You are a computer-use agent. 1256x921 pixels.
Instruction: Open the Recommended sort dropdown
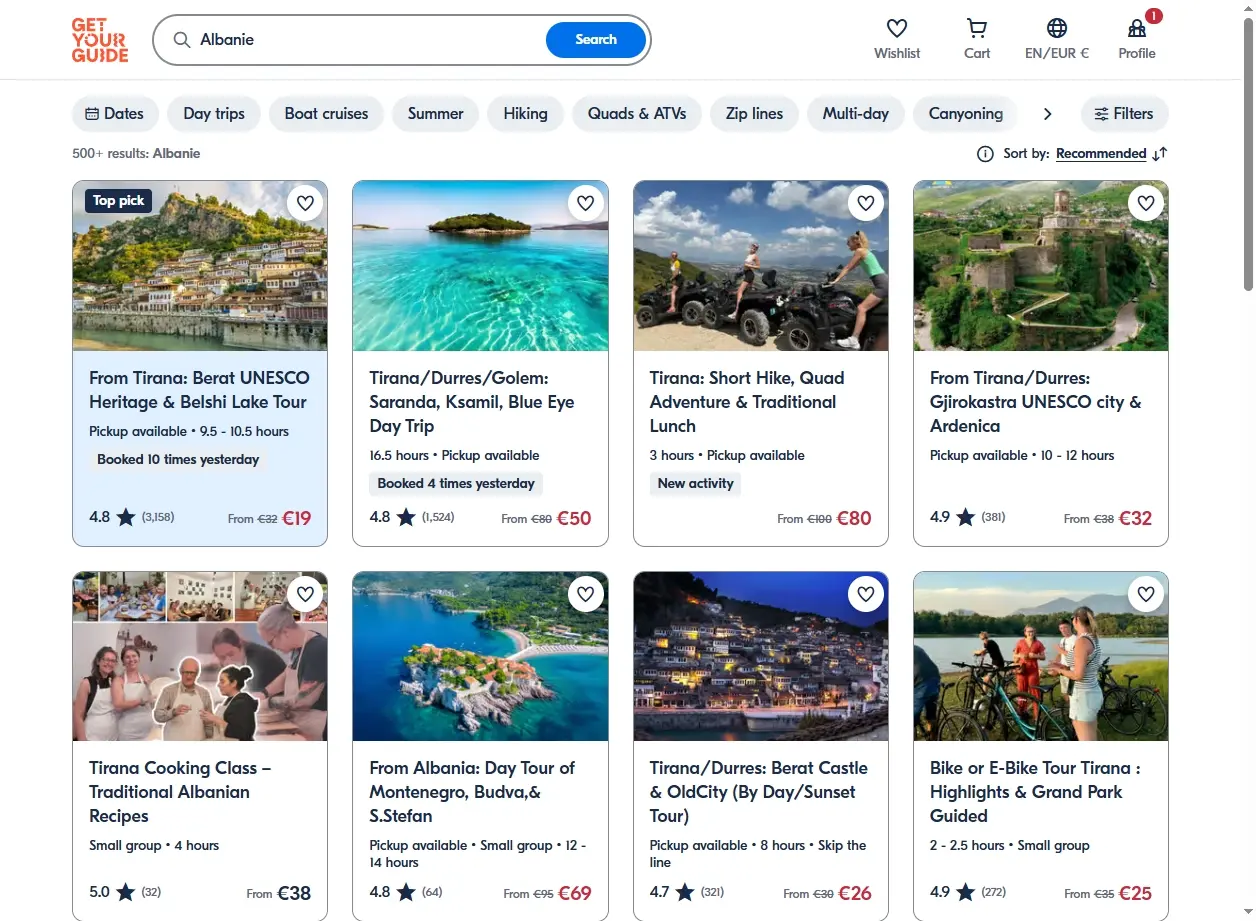1101,154
